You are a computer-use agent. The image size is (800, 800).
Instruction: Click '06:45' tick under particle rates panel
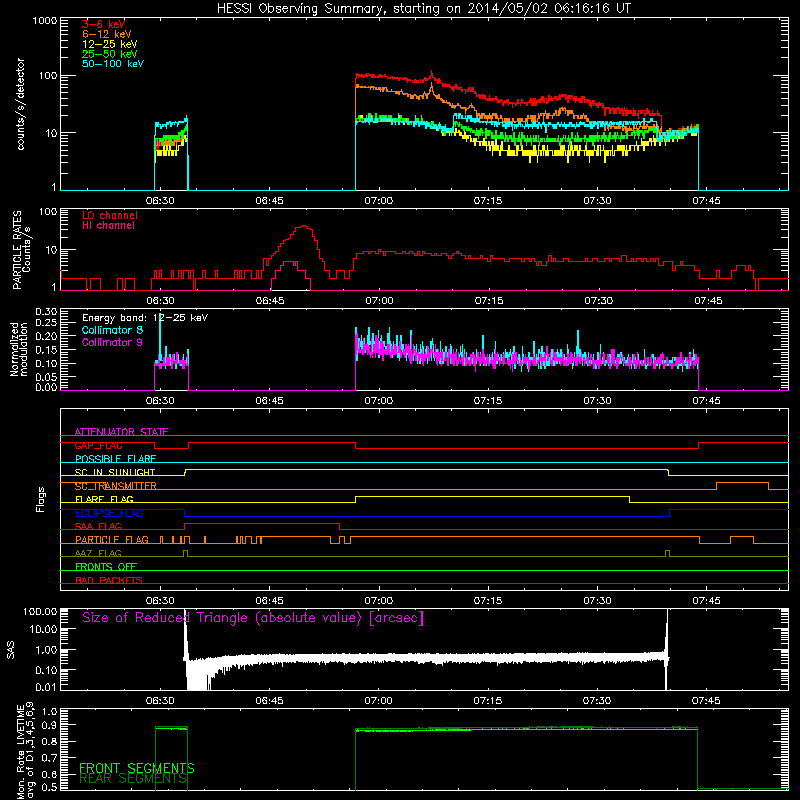point(270,301)
